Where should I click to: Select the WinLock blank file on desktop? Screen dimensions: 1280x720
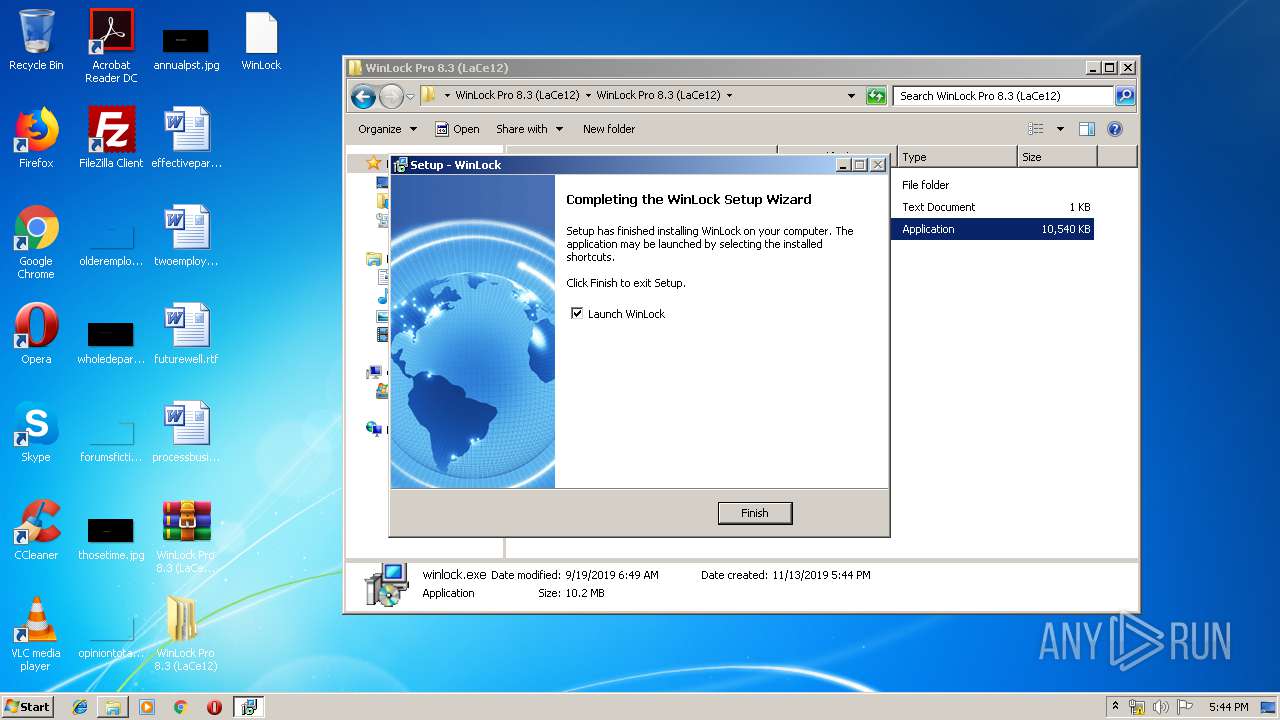(261, 41)
